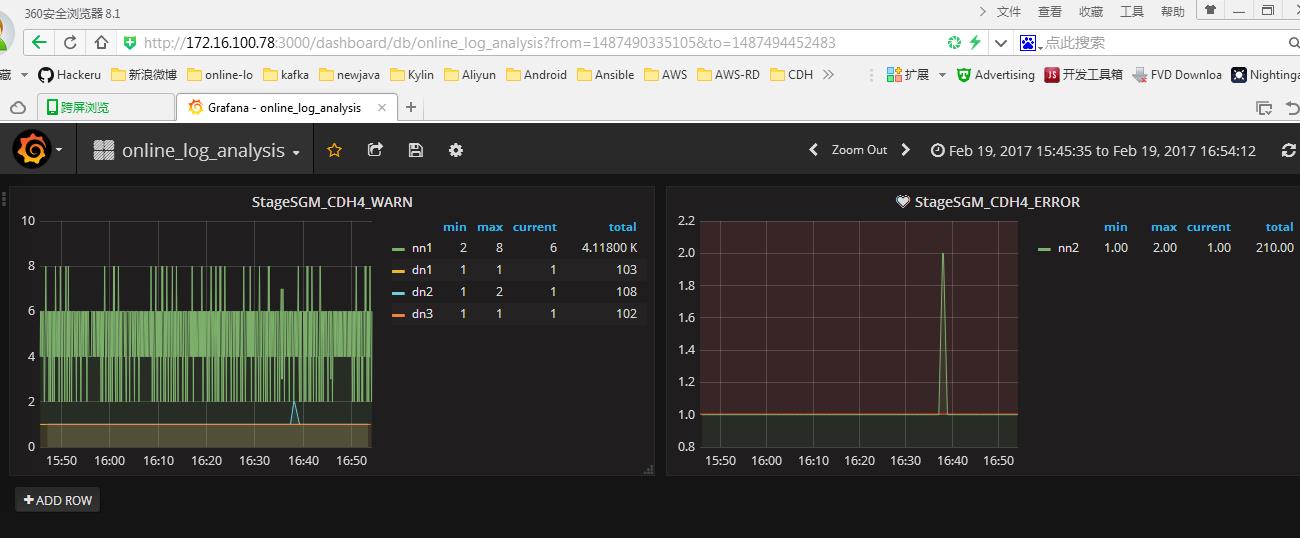Click the FVD Downloader extension
Image resolution: width=1300 pixels, height=538 pixels.
[1177, 75]
